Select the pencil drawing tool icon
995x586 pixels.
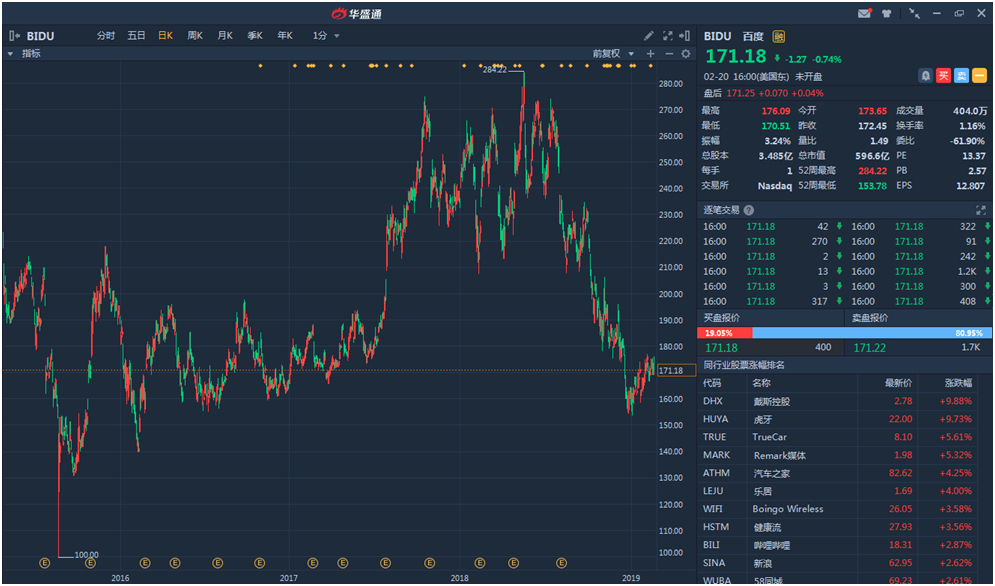[x=648, y=36]
